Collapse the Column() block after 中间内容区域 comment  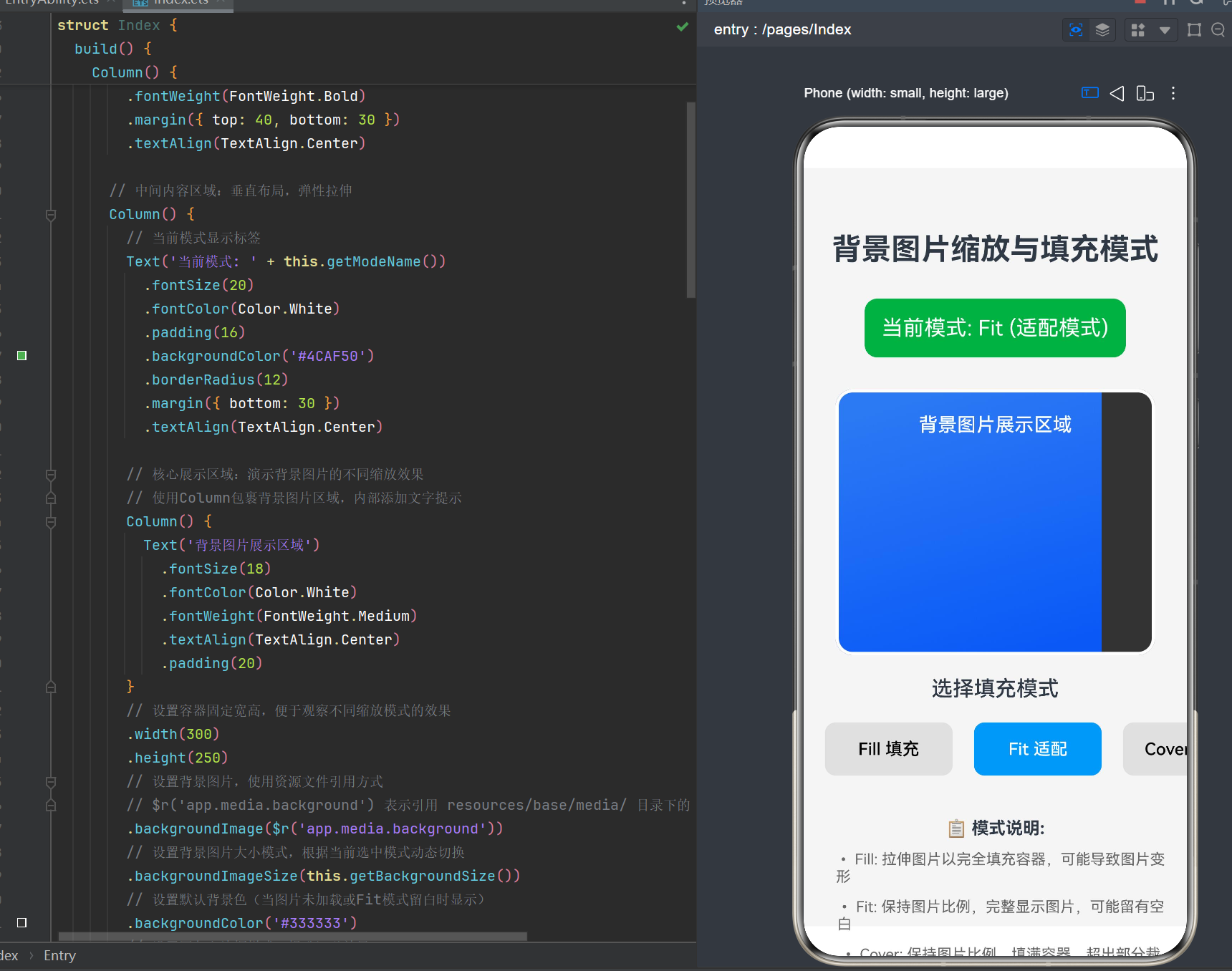point(51,215)
